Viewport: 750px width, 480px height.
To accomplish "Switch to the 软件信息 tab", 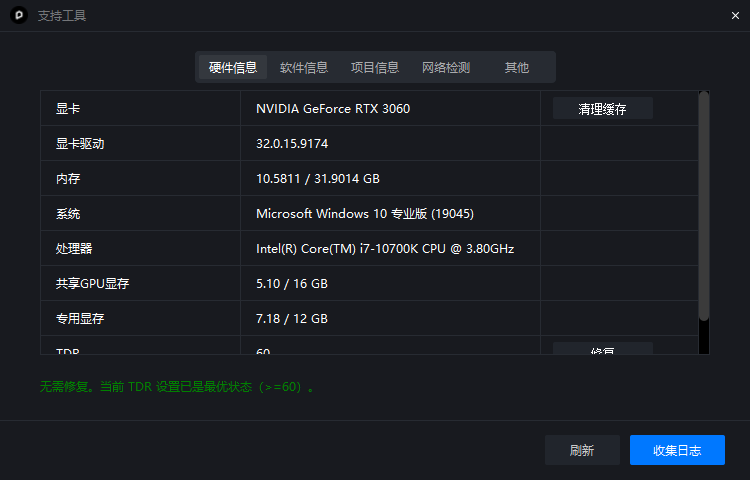I will (x=304, y=68).
